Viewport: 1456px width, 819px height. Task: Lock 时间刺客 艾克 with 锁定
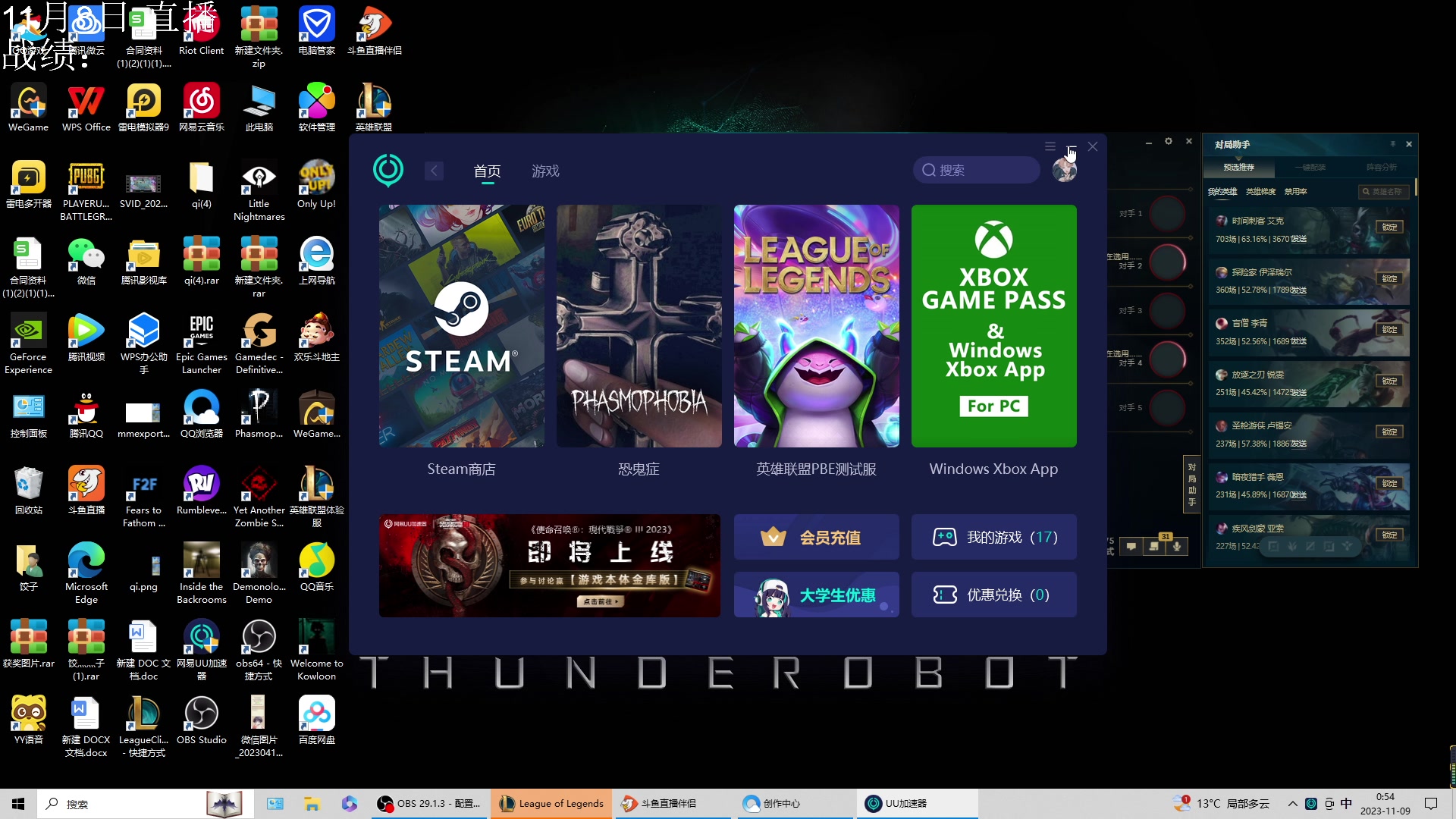[x=1389, y=227]
